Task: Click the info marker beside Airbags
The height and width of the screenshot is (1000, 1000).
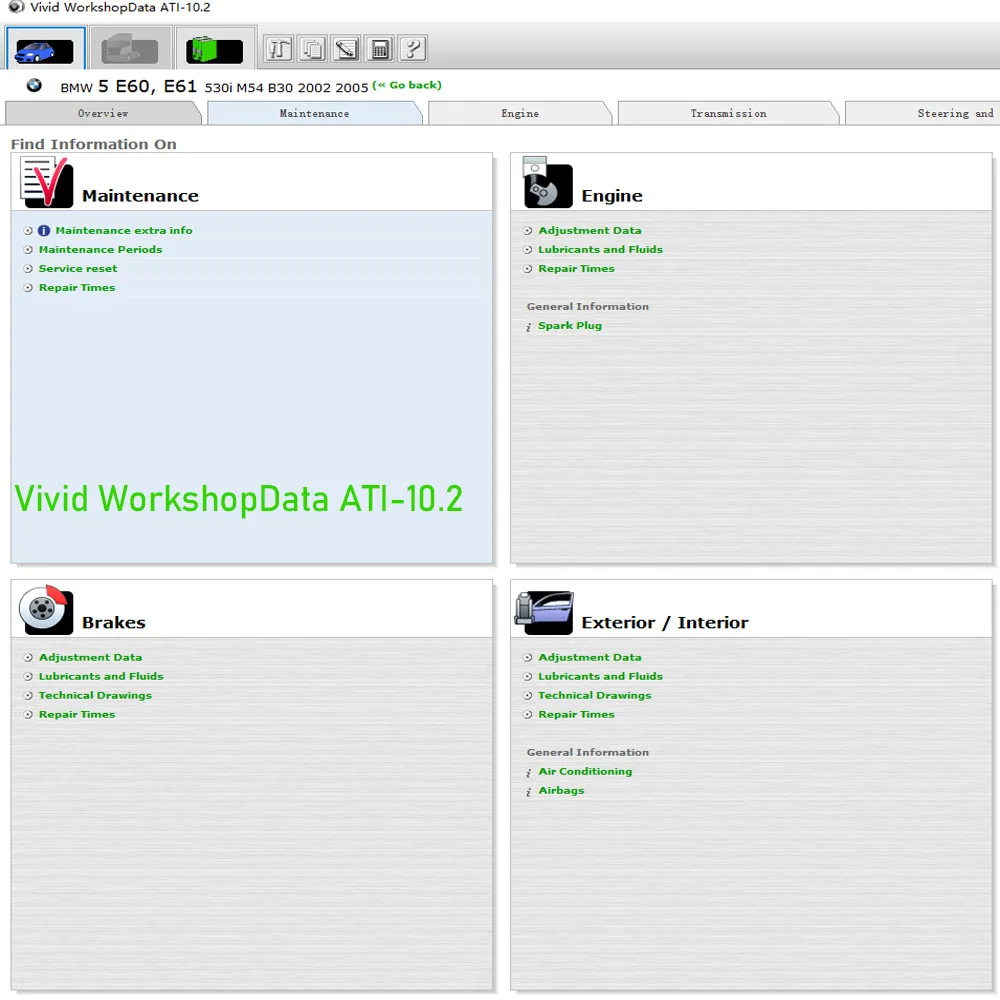Action: (529, 791)
